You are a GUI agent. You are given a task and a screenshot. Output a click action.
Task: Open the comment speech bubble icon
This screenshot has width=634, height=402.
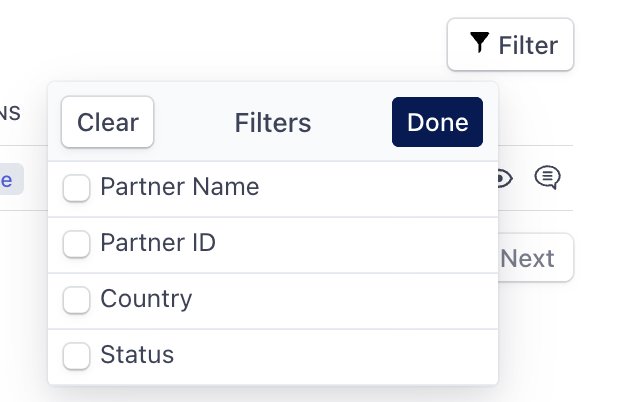(547, 178)
